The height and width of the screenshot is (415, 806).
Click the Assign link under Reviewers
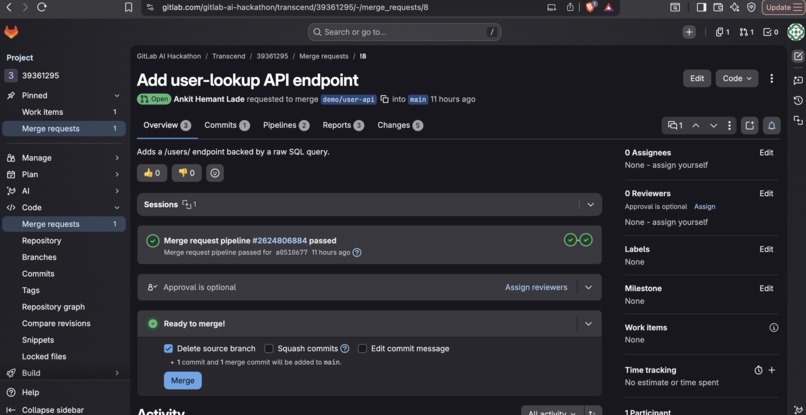705,207
